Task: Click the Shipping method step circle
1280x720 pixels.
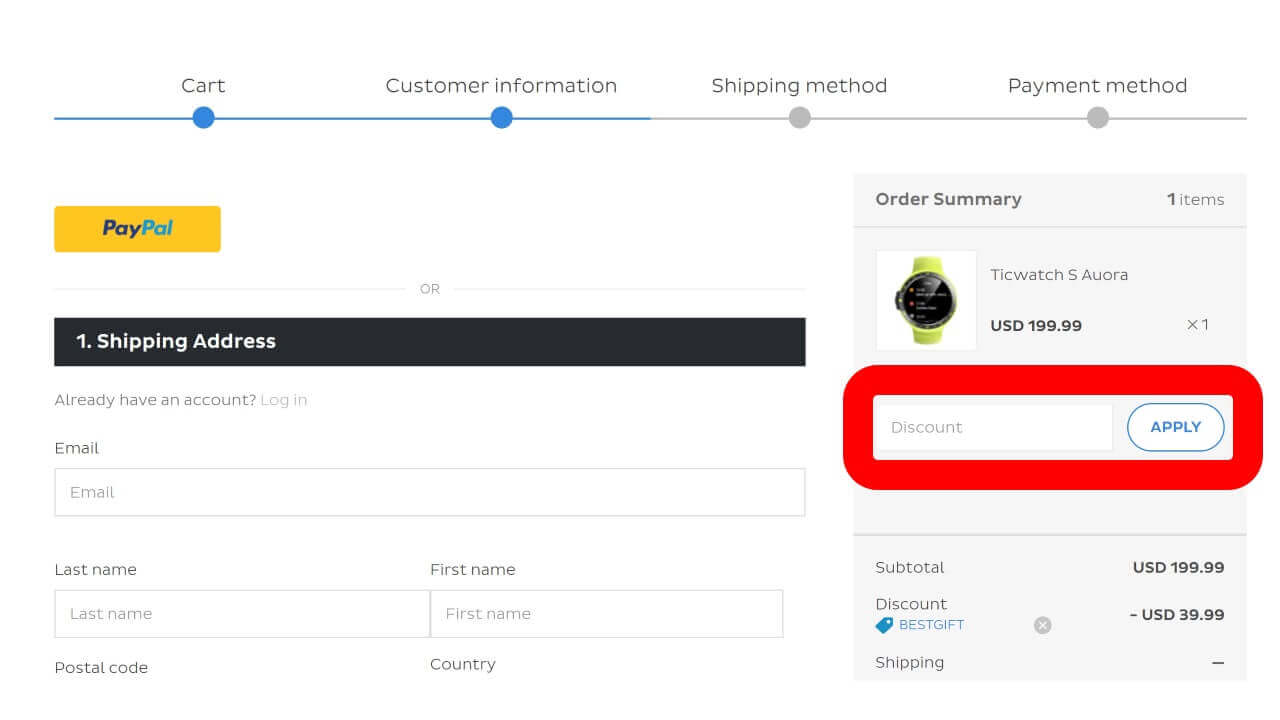Action: pos(799,118)
